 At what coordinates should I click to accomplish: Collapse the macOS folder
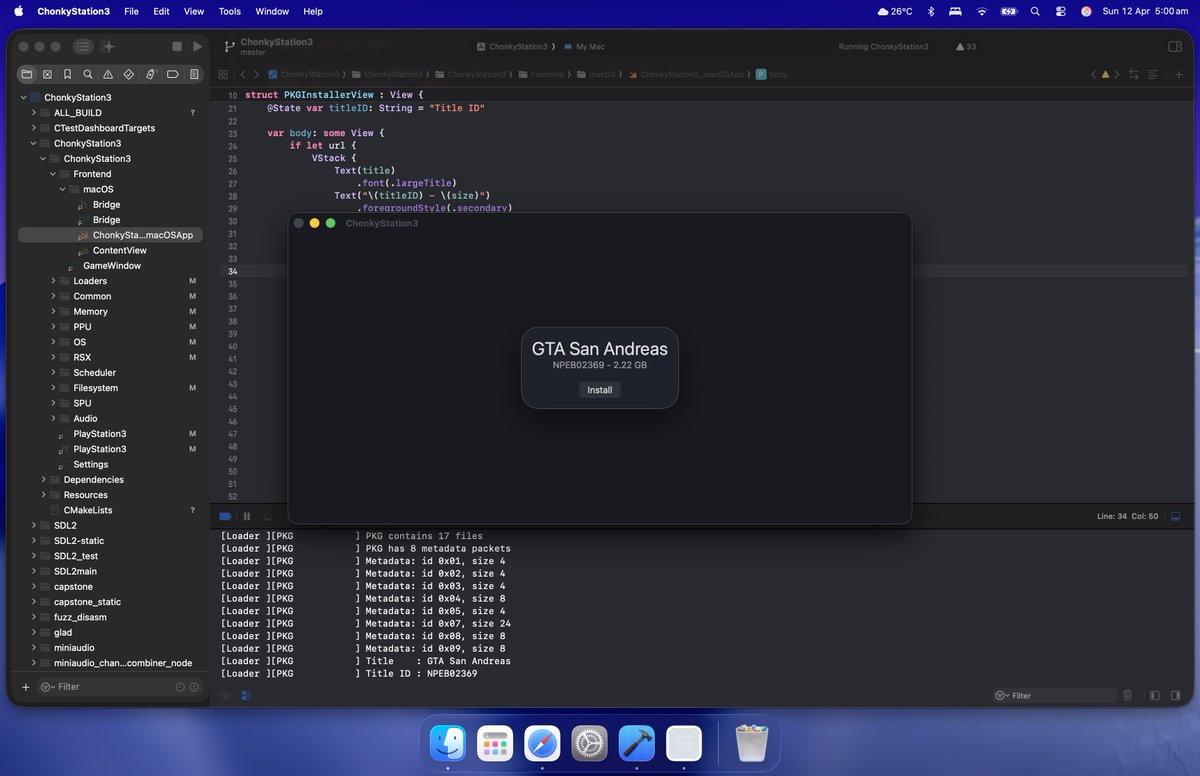pos(62,189)
